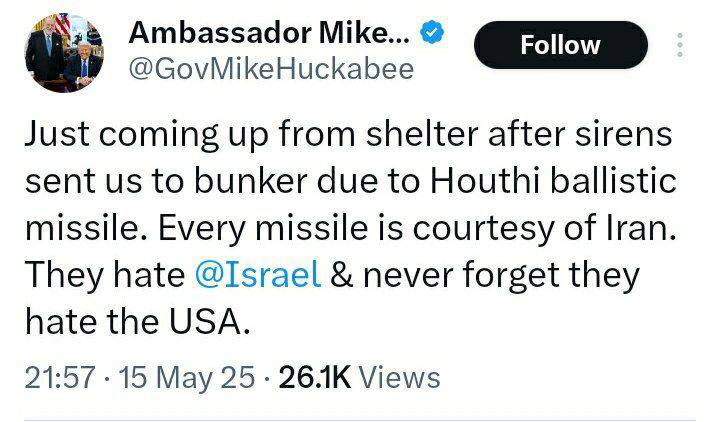720x422 pixels.
Task: Click the blue verified checkmark badge
Action: click(432, 35)
